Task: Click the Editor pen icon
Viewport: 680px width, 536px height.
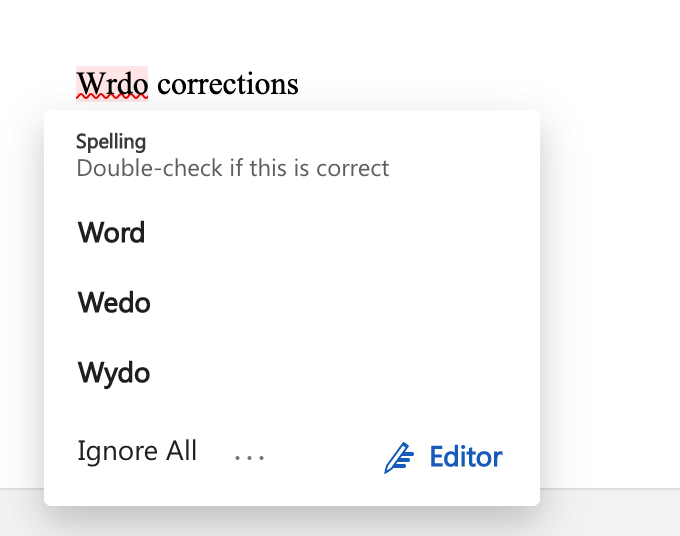Action: pyautogui.click(x=399, y=458)
